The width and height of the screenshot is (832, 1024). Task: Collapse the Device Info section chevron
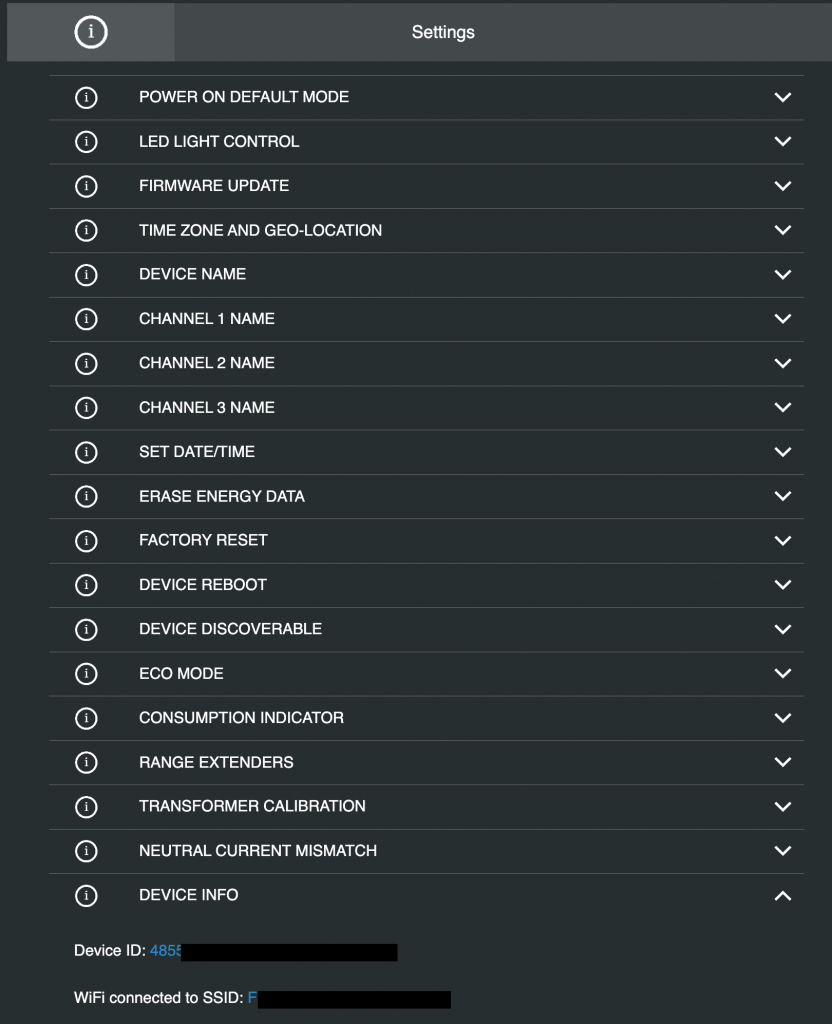(782, 896)
